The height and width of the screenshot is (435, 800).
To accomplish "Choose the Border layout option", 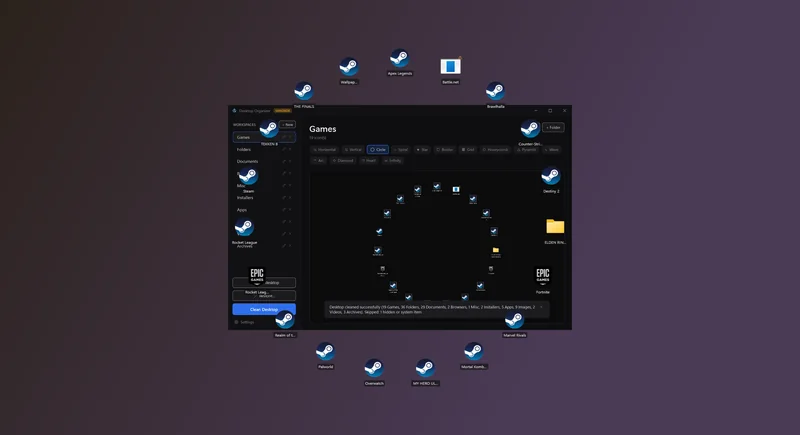I will [445, 149].
